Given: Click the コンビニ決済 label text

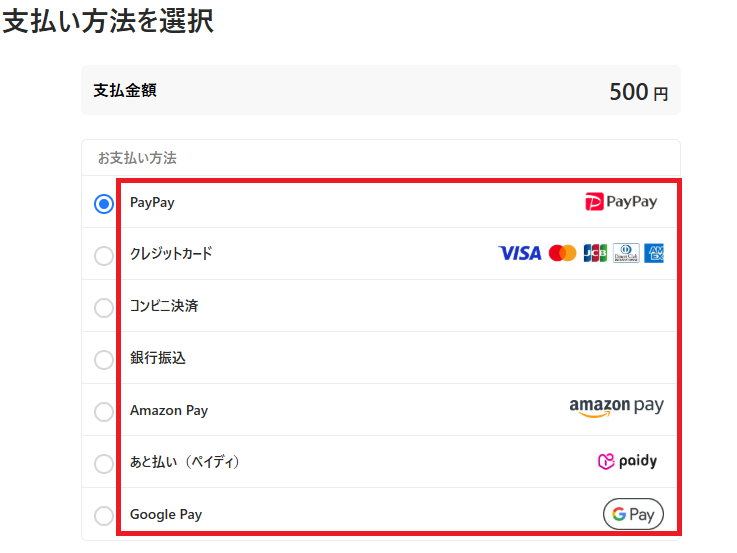Looking at the screenshot, I should click(164, 306).
